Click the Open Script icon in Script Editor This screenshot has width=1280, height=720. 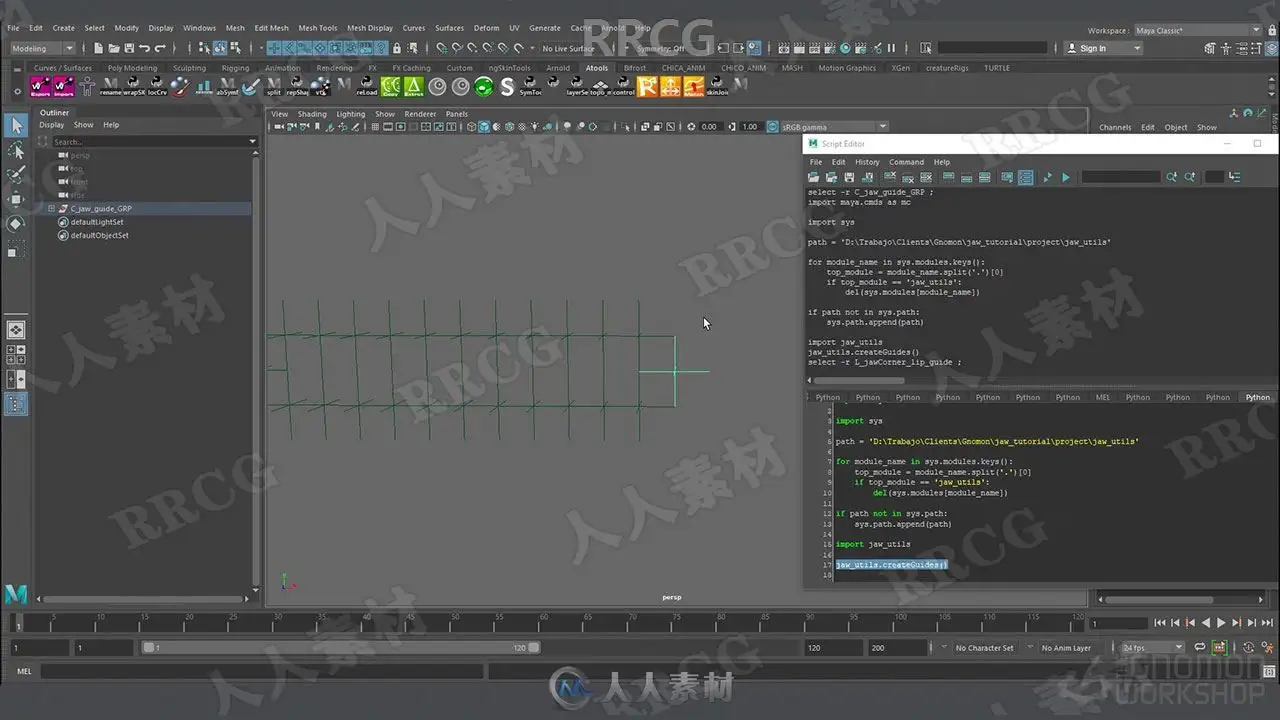(814, 177)
